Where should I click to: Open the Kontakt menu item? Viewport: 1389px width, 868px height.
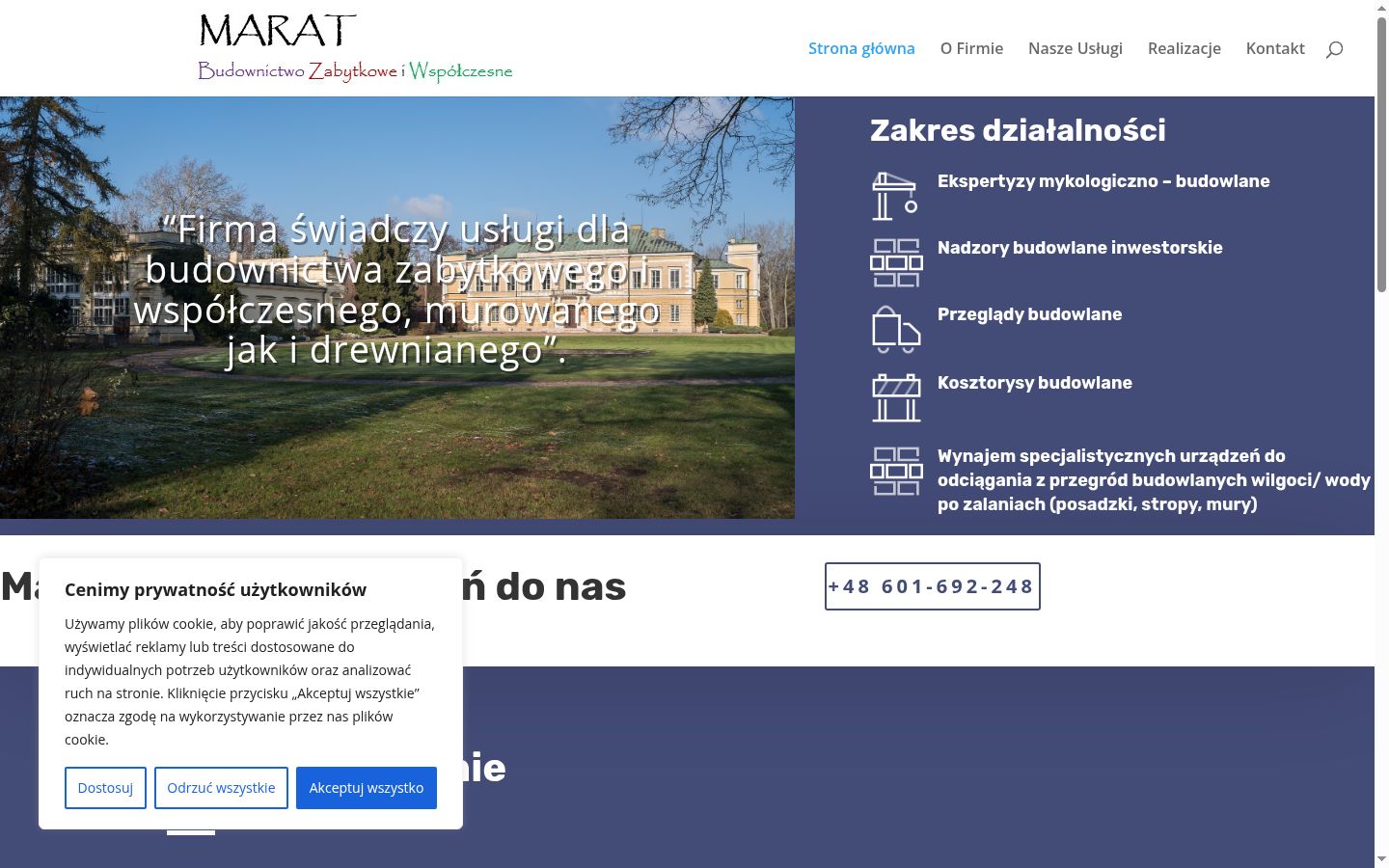pyautogui.click(x=1275, y=48)
